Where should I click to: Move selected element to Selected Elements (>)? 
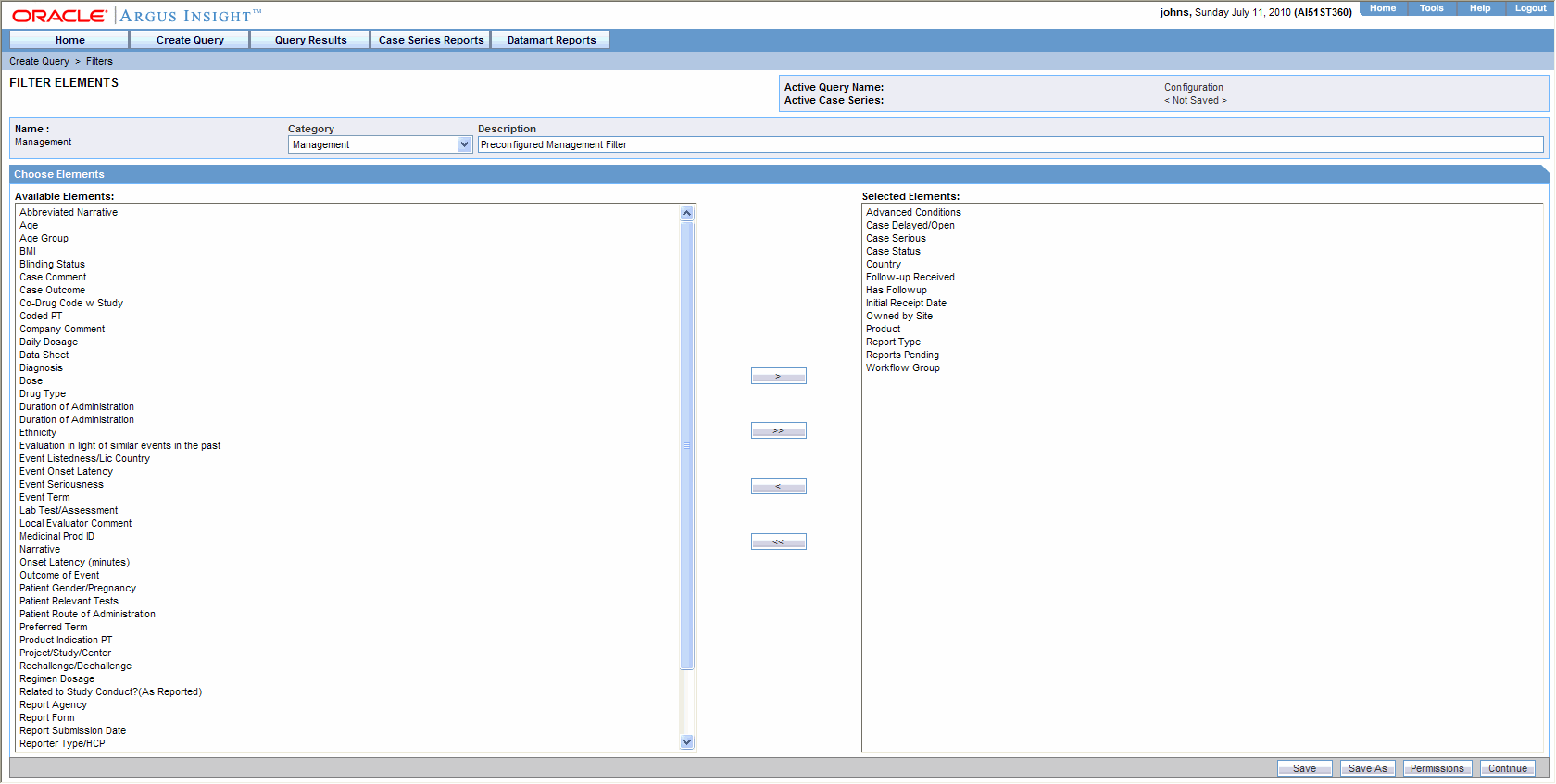click(778, 376)
